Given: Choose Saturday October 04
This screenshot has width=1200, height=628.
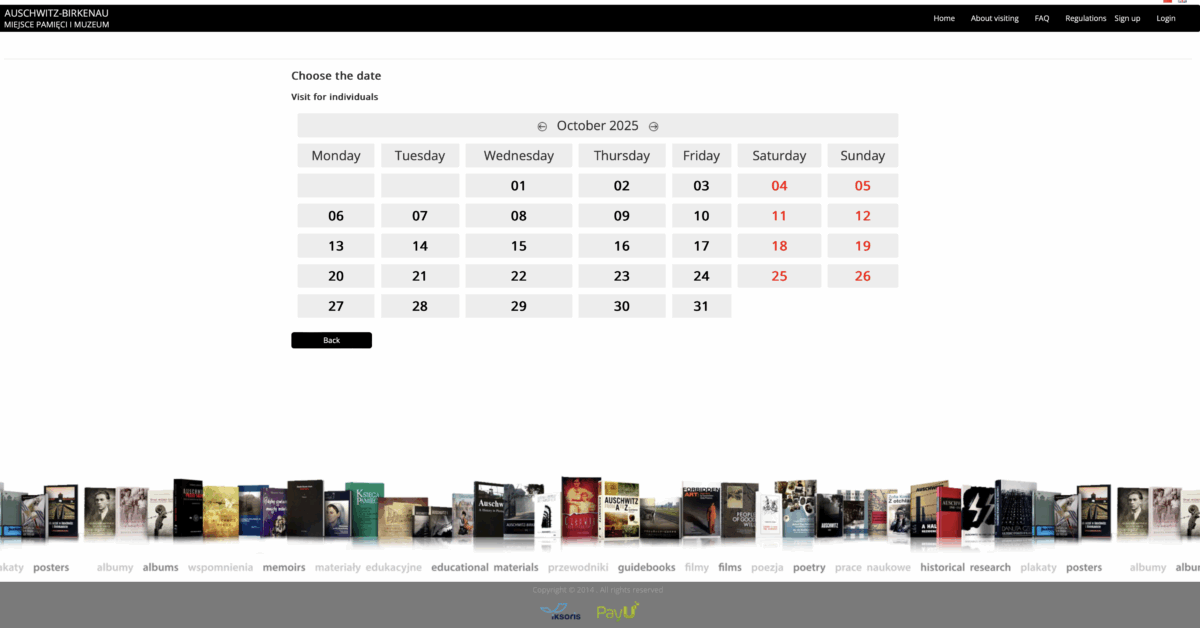Looking at the screenshot, I should click(x=779, y=186).
